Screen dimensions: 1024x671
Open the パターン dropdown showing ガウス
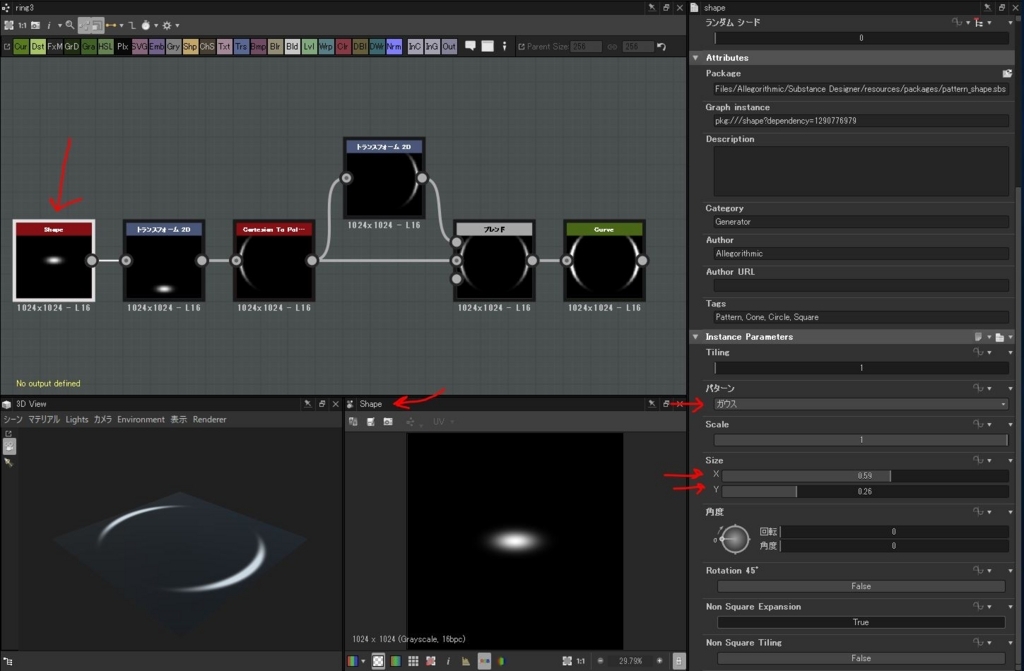tap(861, 404)
